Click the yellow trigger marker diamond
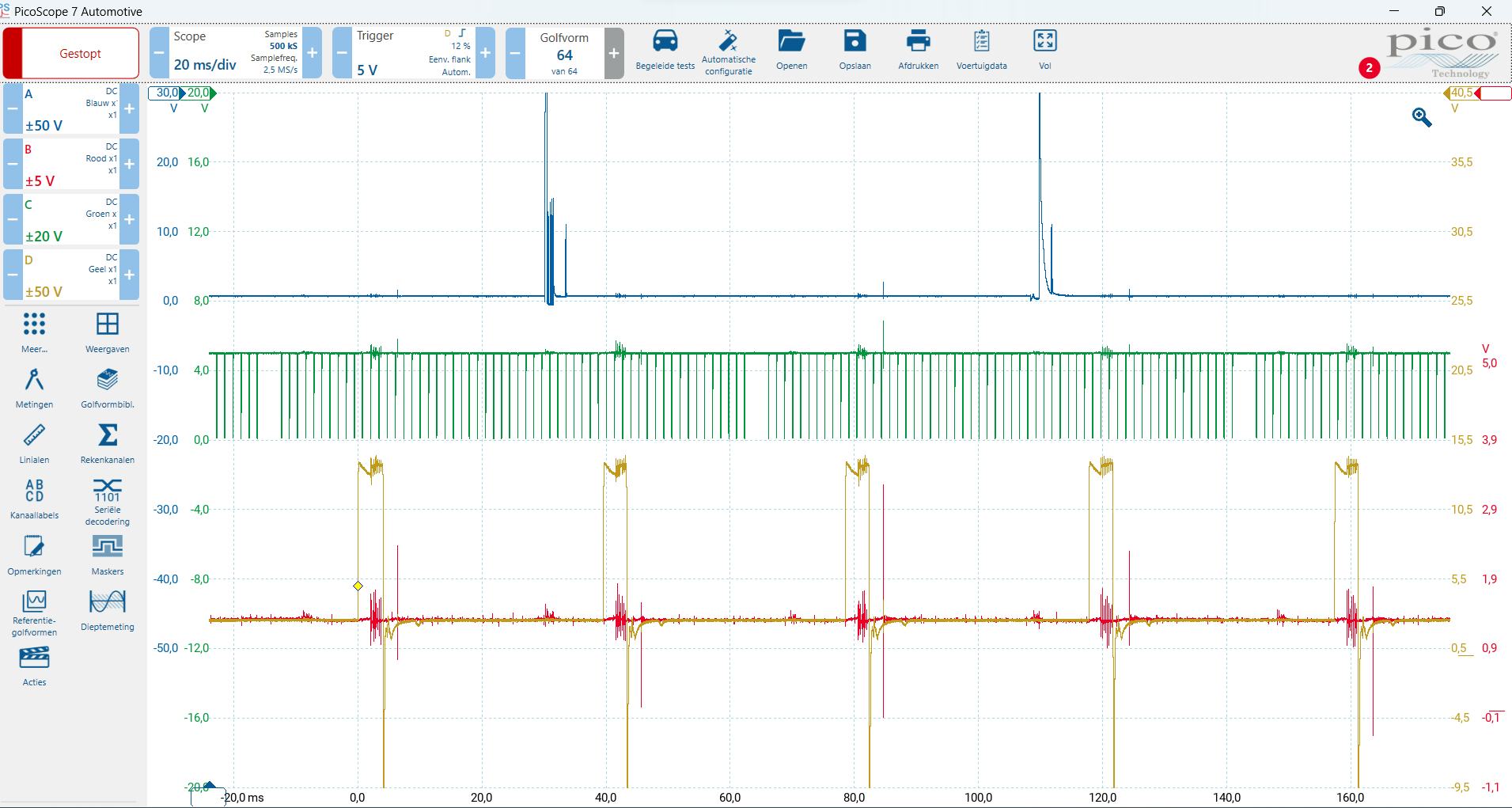The height and width of the screenshot is (808, 1512). (x=358, y=586)
